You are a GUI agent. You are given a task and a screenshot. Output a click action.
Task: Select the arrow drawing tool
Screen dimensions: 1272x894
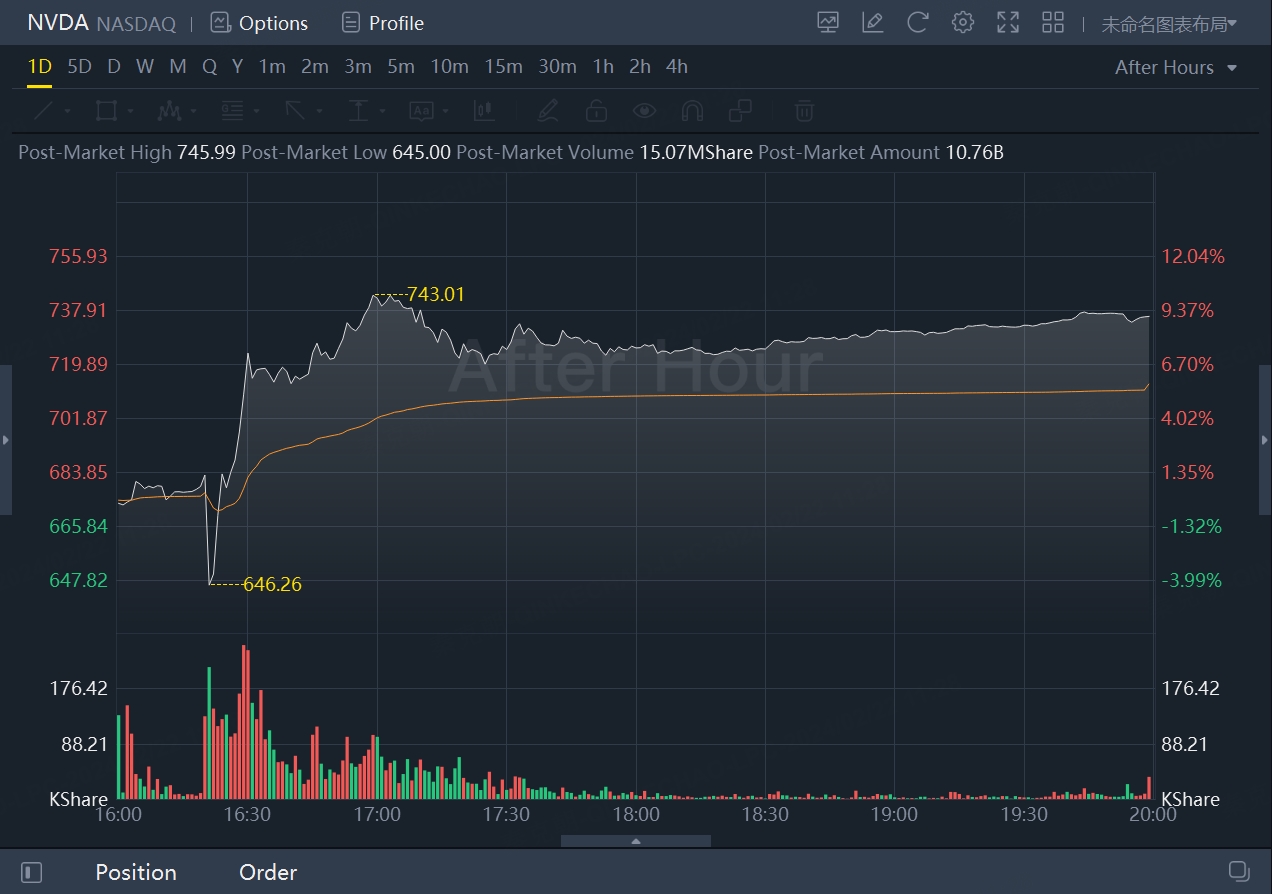pos(295,110)
